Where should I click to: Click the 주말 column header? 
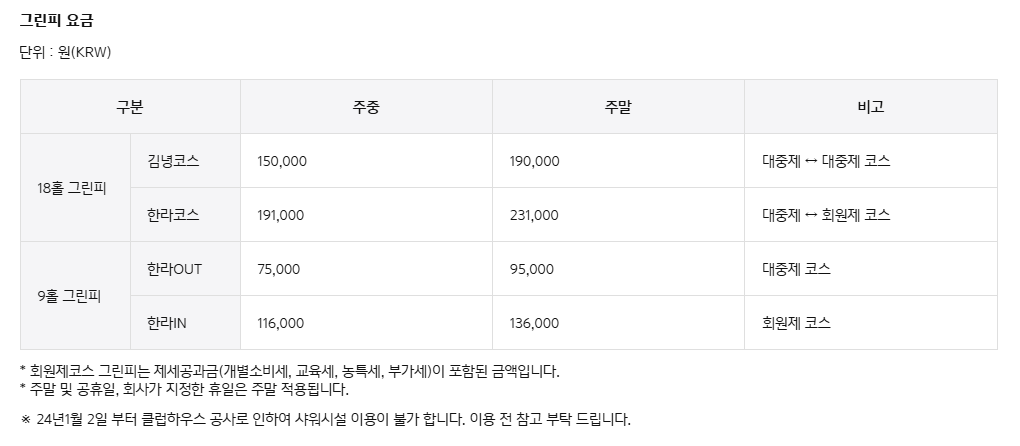(618, 107)
